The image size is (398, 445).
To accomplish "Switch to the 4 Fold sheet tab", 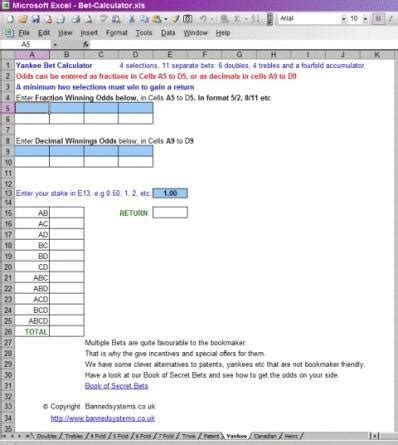I will (98, 436).
